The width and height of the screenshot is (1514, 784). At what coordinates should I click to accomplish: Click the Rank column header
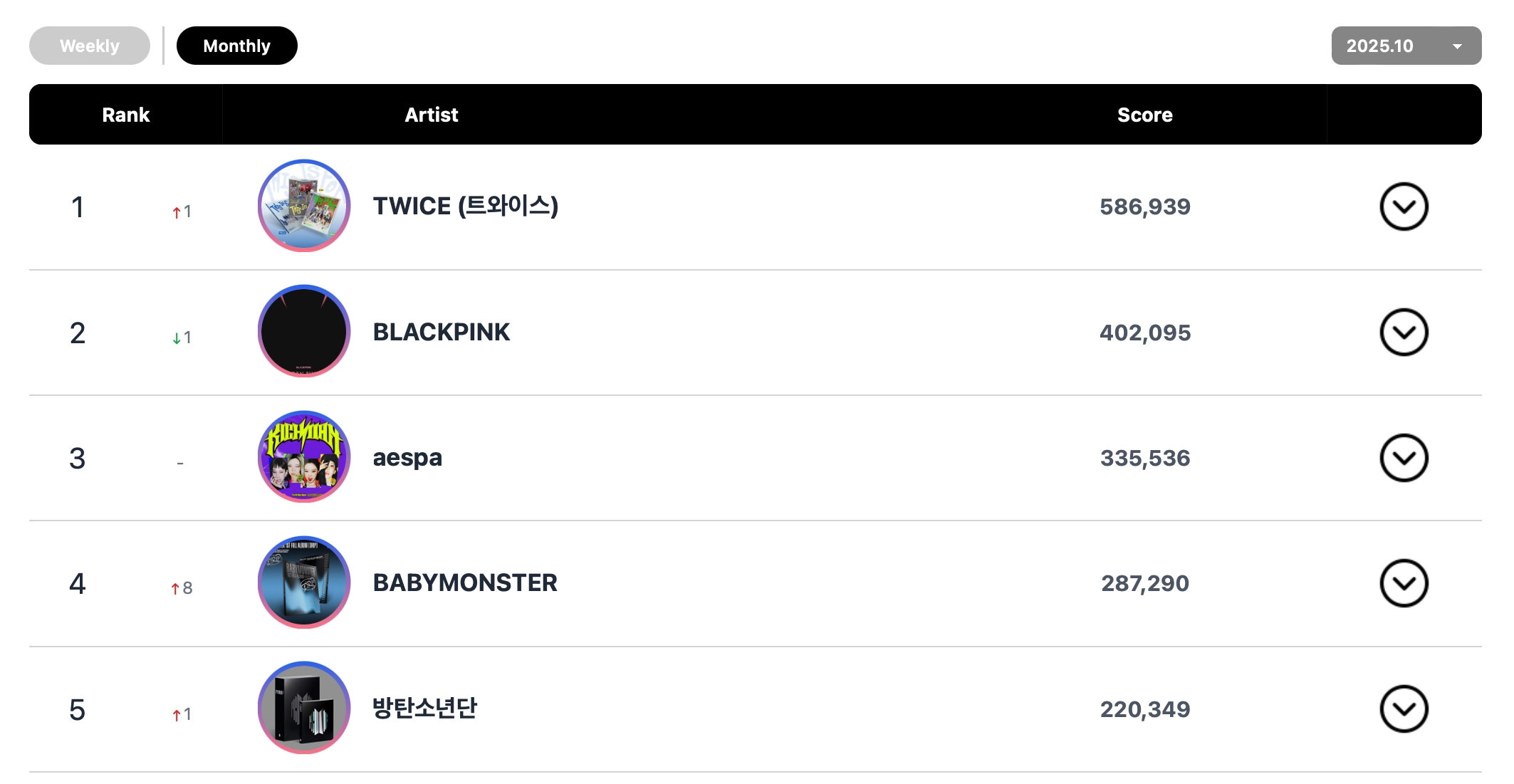coord(125,115)
